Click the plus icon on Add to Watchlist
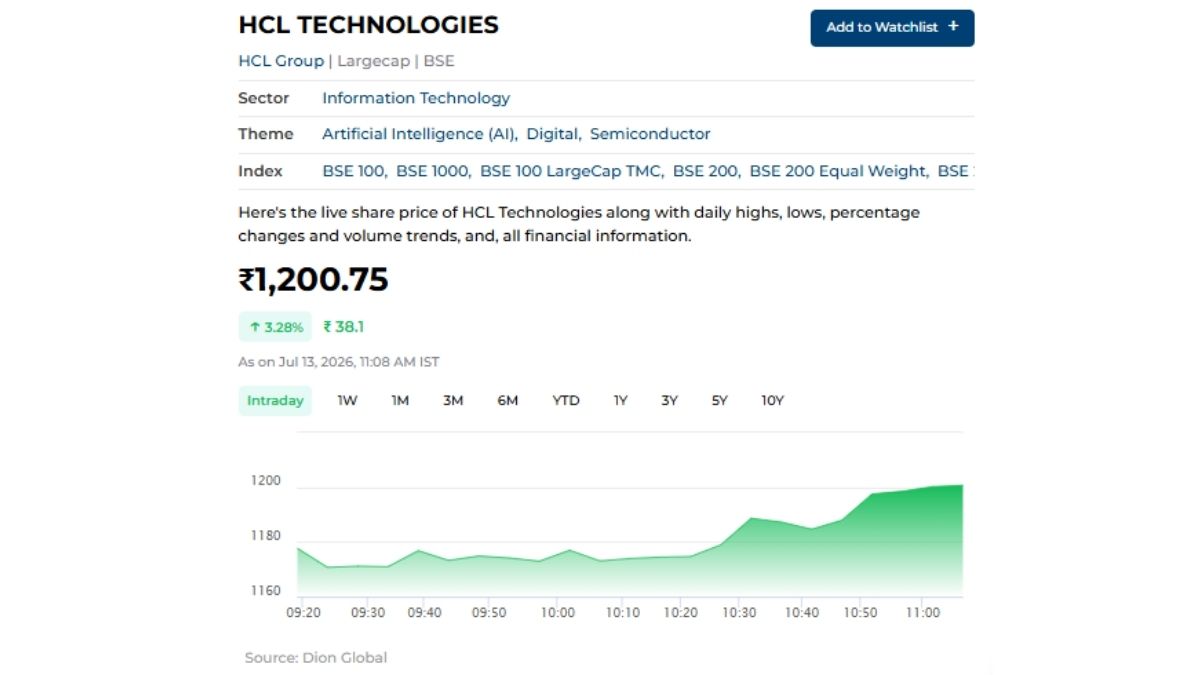The height and width of the screenshot is (675, 1200). pos(953,27)
